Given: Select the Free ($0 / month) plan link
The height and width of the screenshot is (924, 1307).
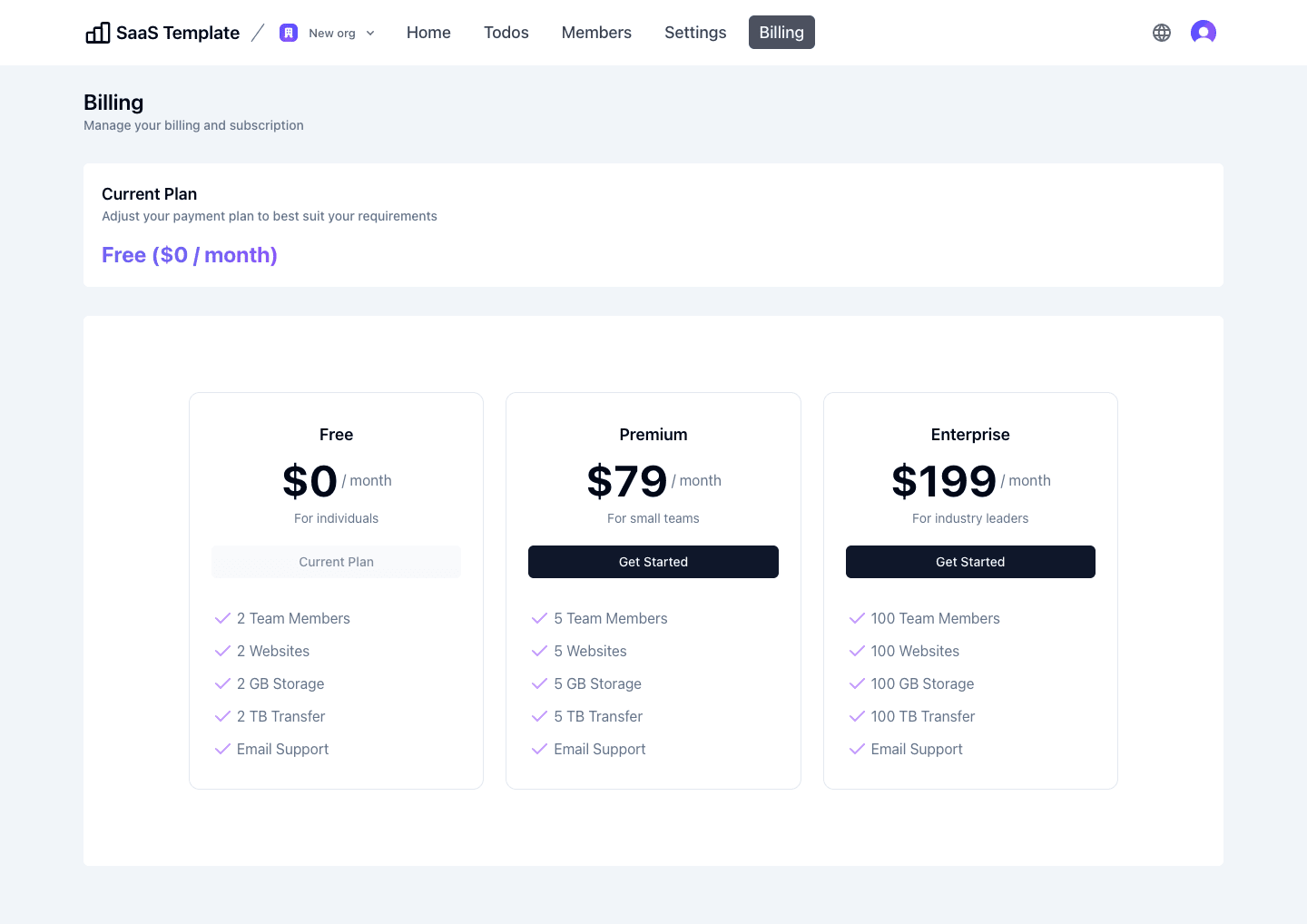Looking at the screenshot, I should (190, 255).
